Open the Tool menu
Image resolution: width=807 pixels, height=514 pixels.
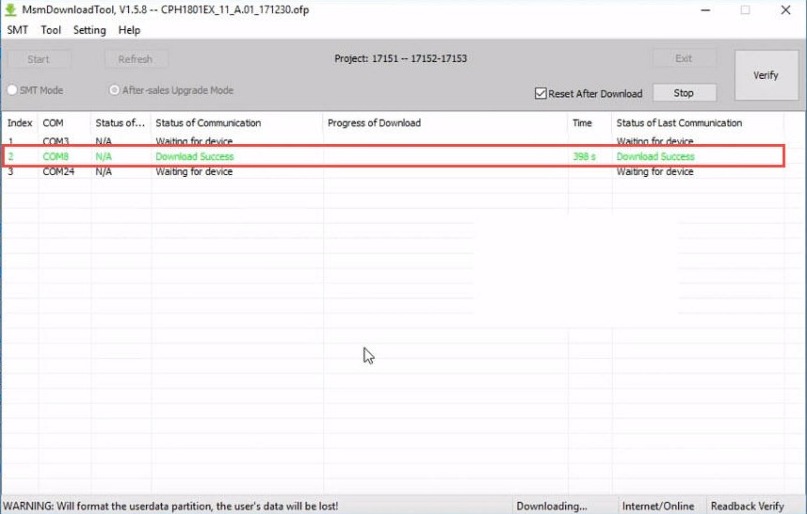click(x=50, y=30)
